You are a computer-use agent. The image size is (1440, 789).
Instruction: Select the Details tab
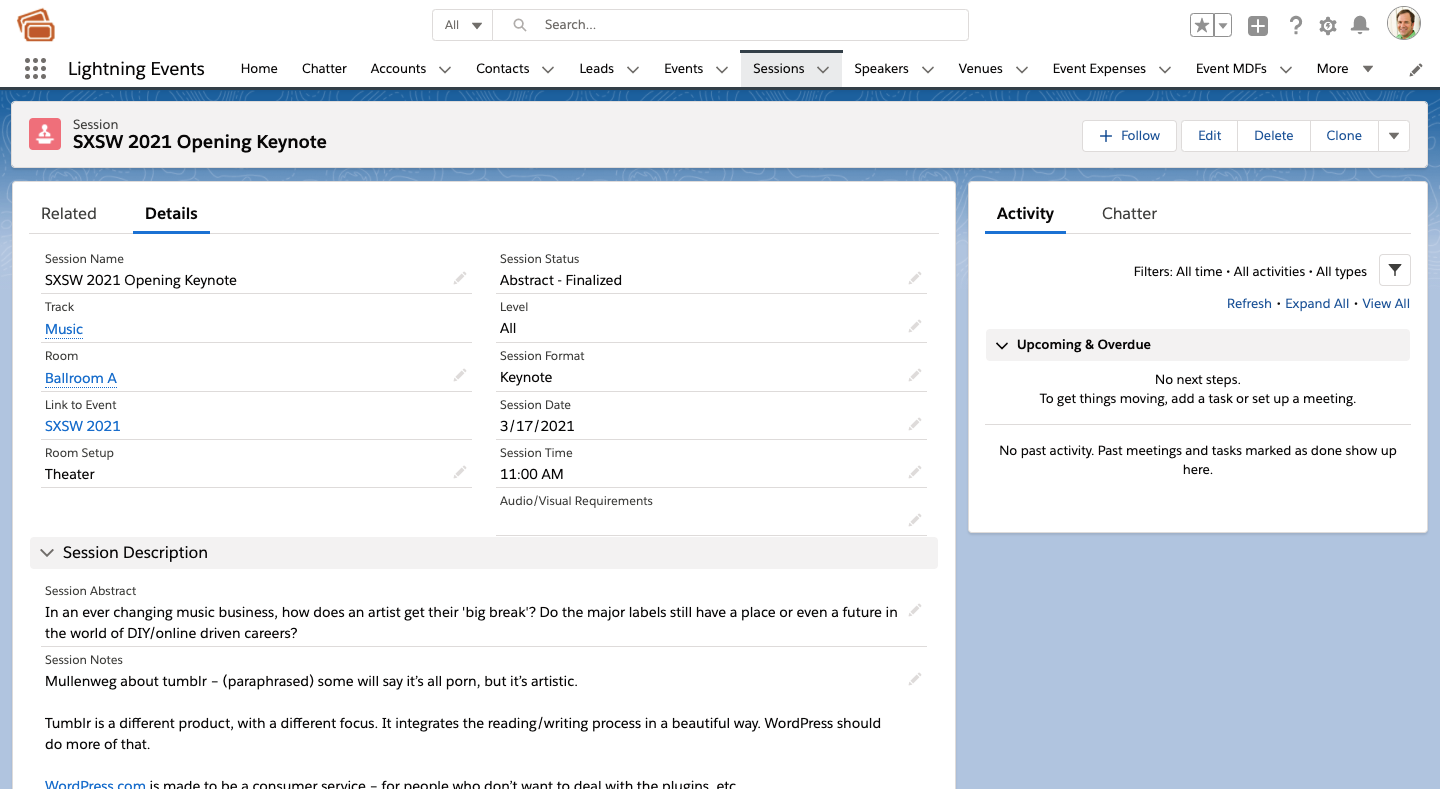[x=171, y=213]
